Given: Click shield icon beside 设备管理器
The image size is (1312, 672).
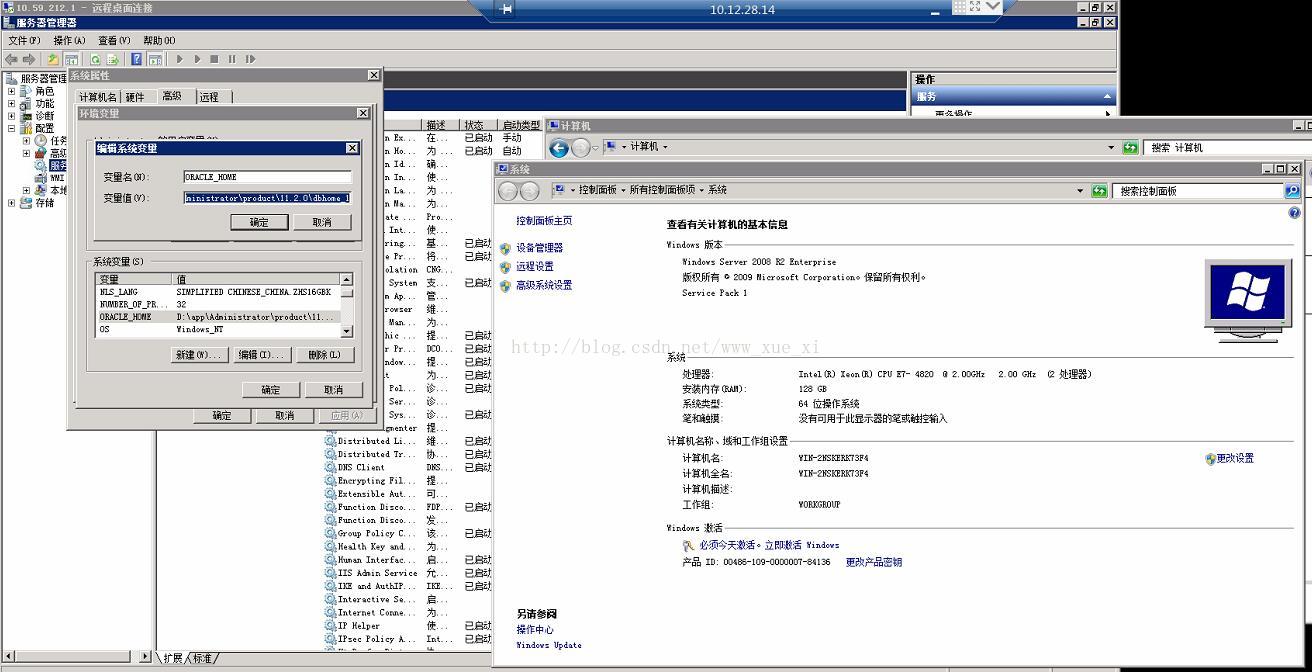Looking at the screenshot, I should 505,248.
